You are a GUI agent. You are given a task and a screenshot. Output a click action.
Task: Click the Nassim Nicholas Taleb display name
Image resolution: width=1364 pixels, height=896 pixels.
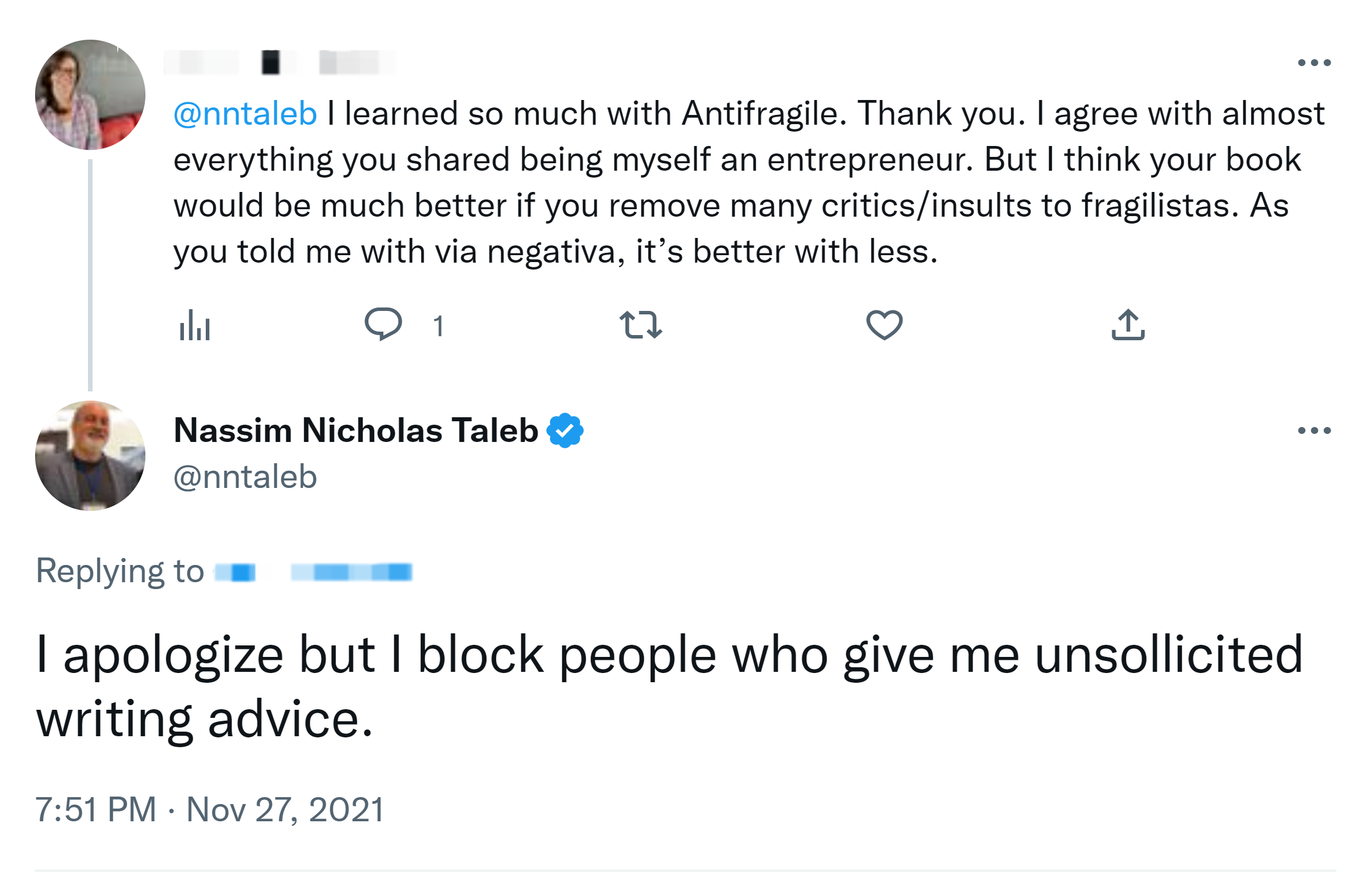point(356,430)
